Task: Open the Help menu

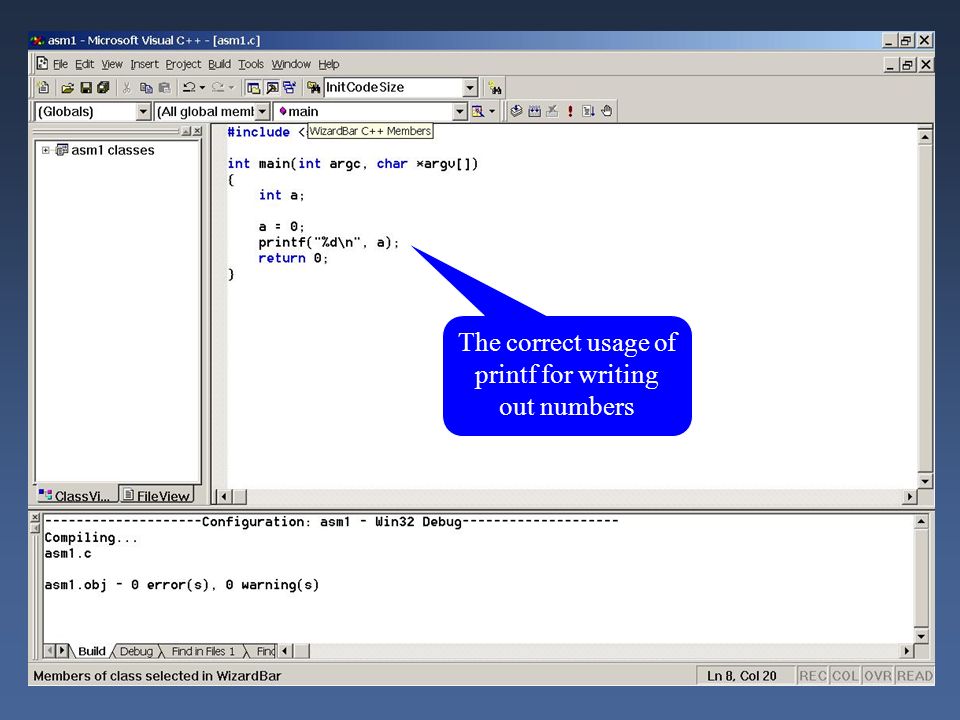Action: (x=329, y=64)
